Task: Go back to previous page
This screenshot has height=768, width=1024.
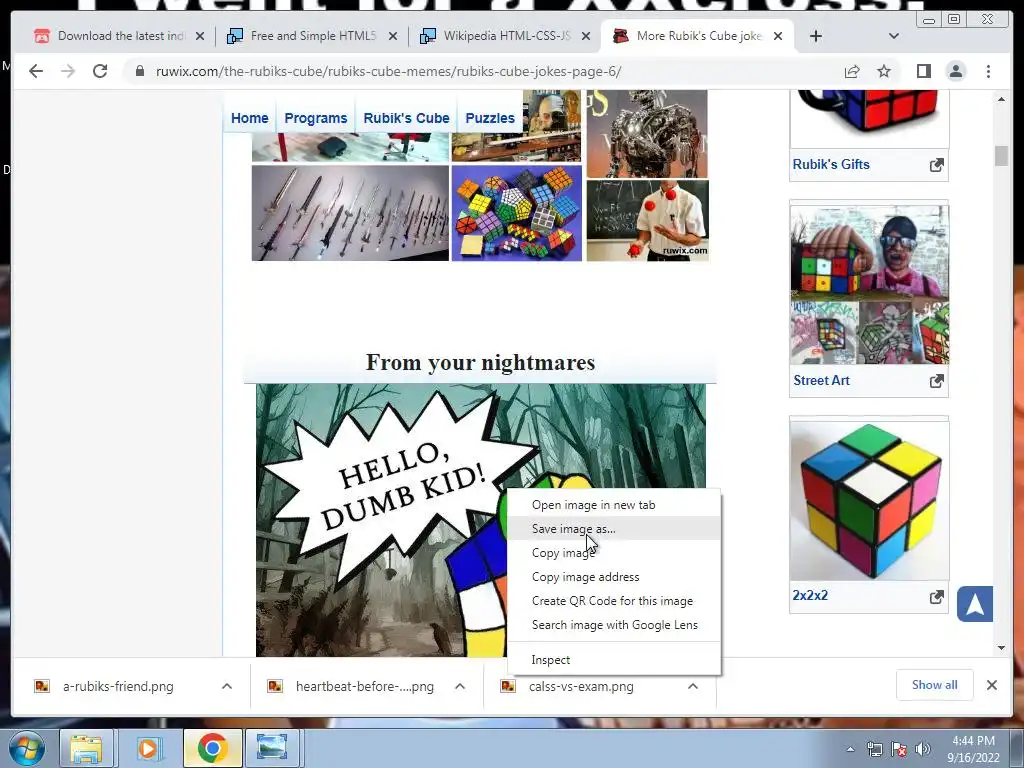Action: tap(36, 71)
